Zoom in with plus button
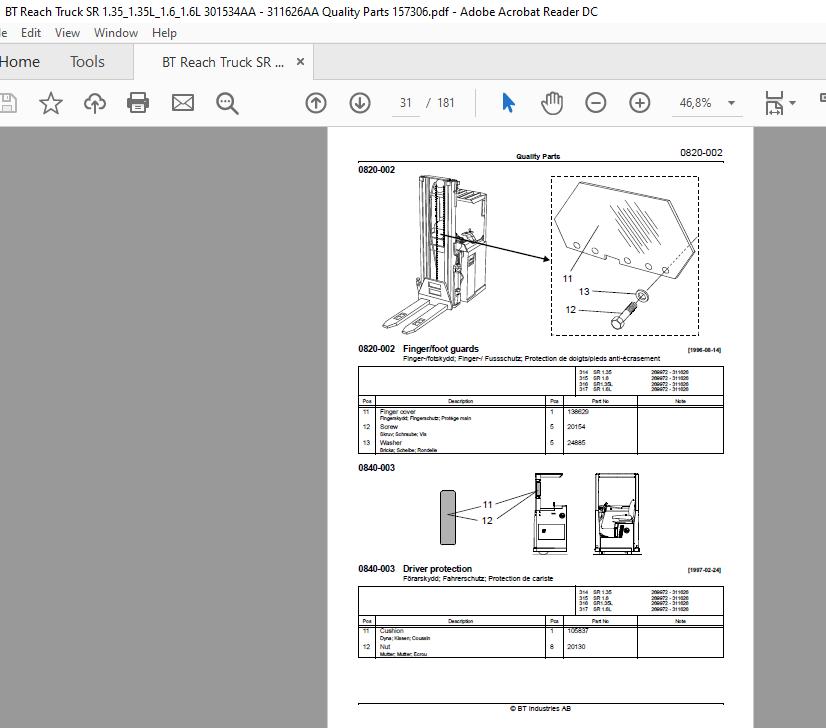Image resolution: width=826 pixels, height=728 pixels. click(x=640, y=103)
